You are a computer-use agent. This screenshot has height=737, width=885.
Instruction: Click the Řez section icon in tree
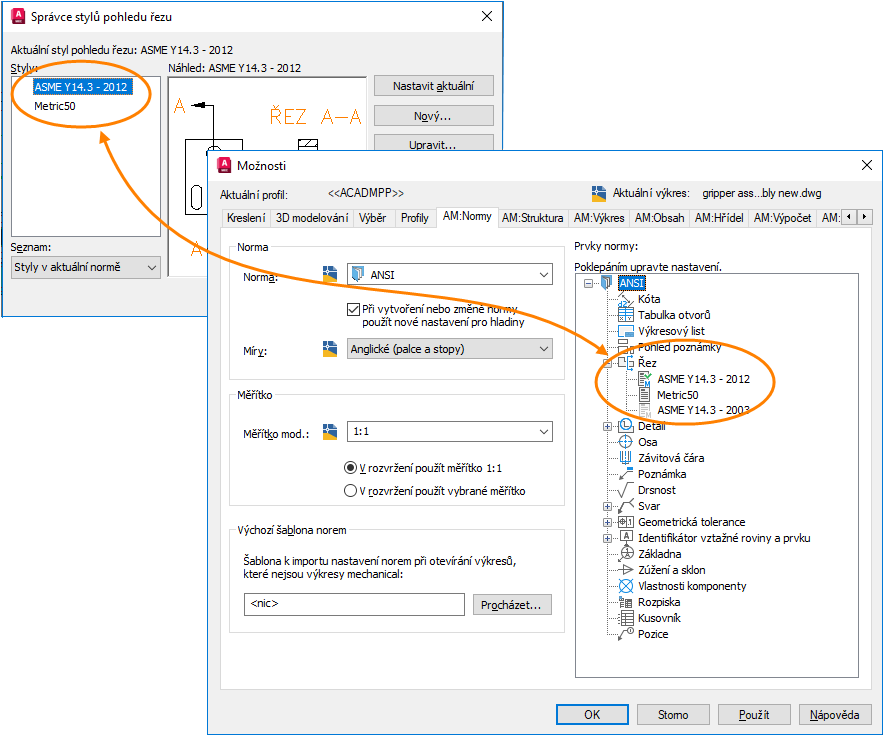coord(625,363)
